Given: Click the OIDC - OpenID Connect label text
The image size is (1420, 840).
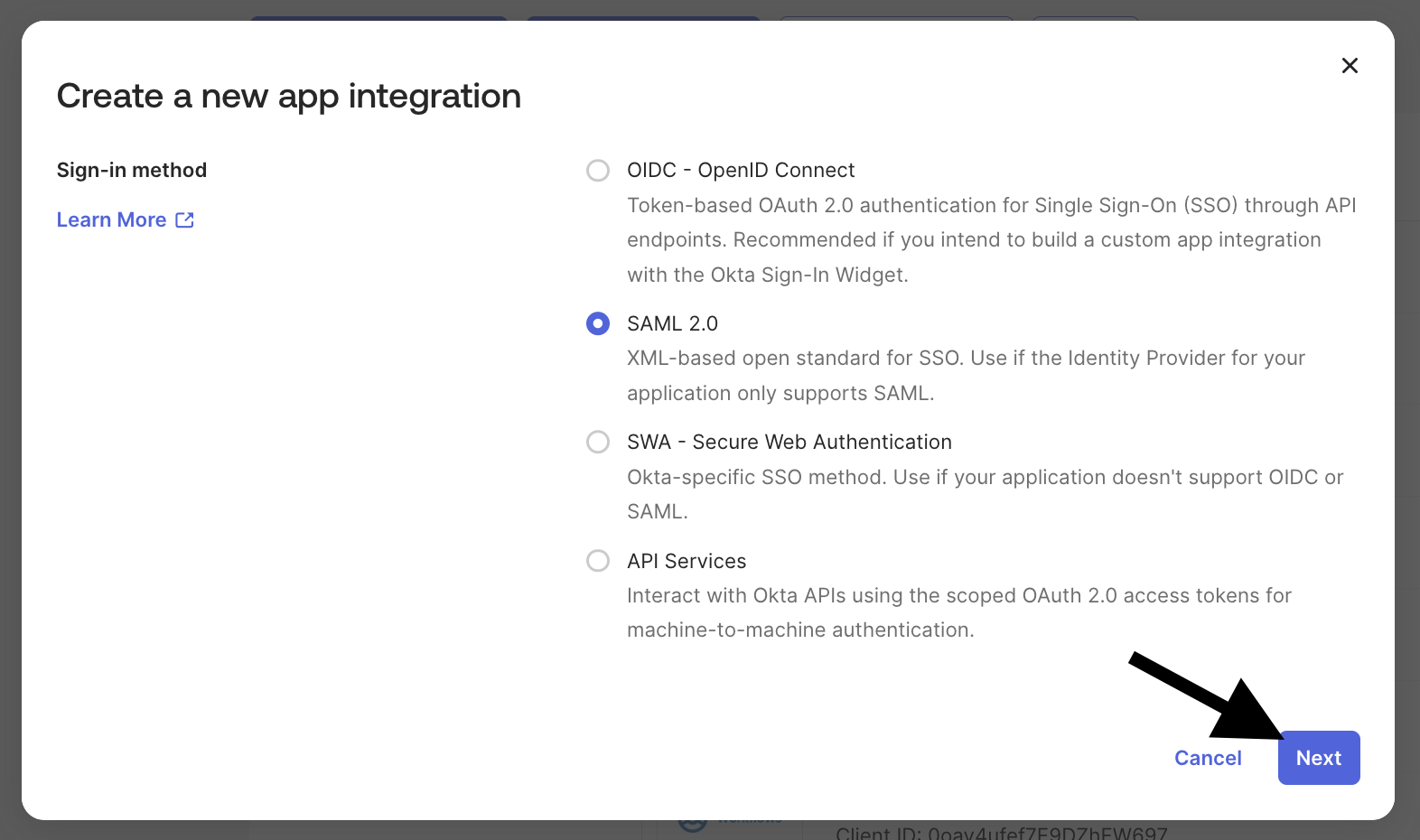Looking at the screenshot, I should [741, 171].
